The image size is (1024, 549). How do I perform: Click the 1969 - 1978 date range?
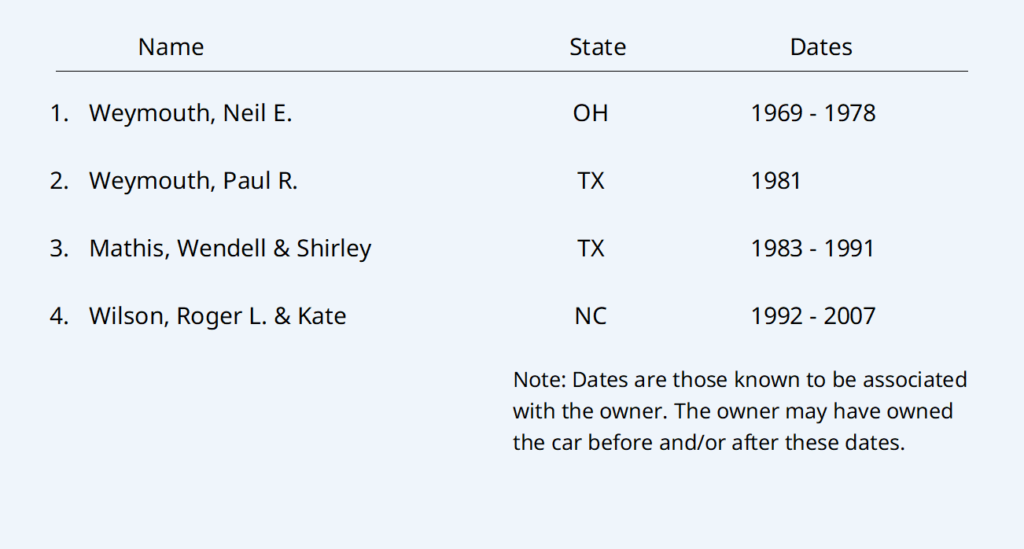pos(813,113)
